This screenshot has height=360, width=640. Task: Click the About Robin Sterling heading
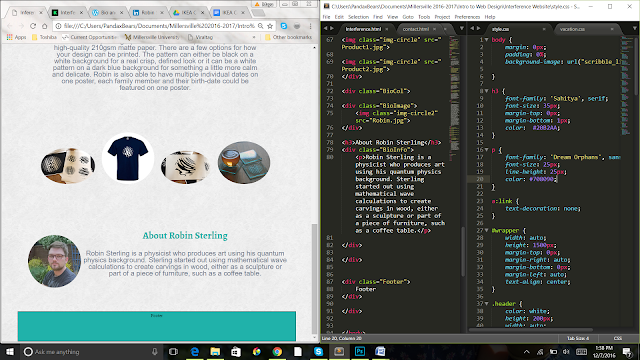pyautogui.click(x=185, y=236)
